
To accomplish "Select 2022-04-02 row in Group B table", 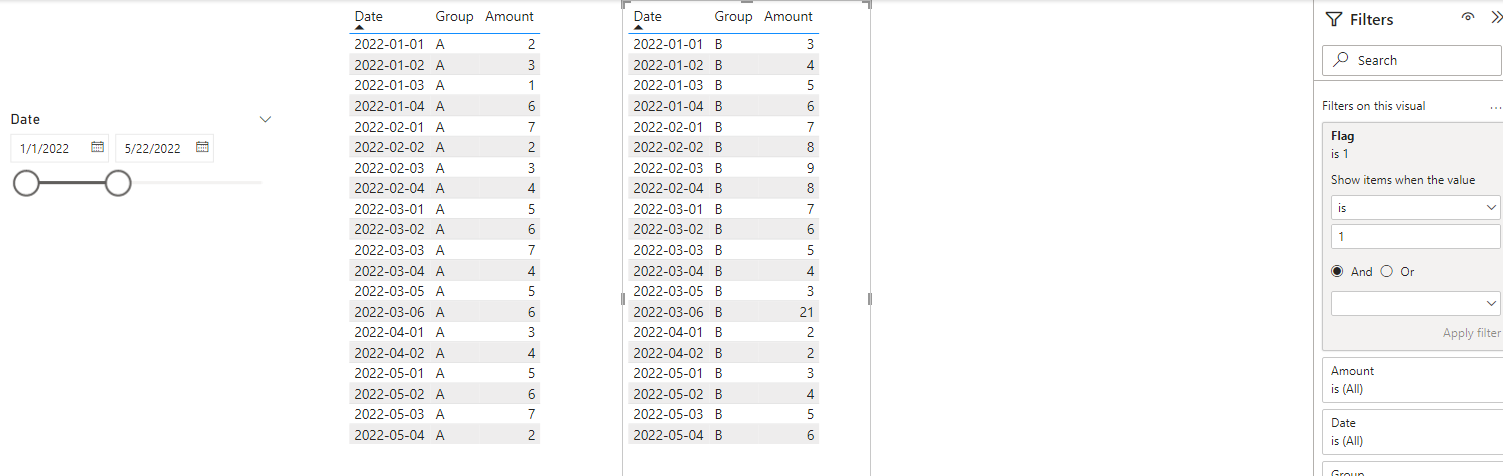I will (723, 353).
